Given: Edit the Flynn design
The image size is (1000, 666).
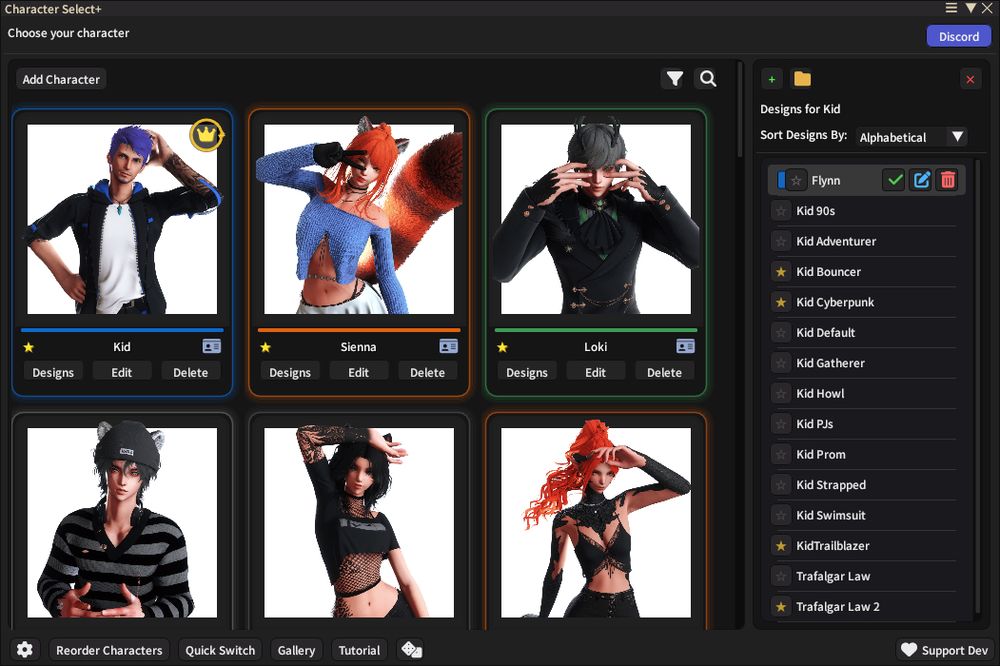Looking at the screenshot, I should (922, 181).
